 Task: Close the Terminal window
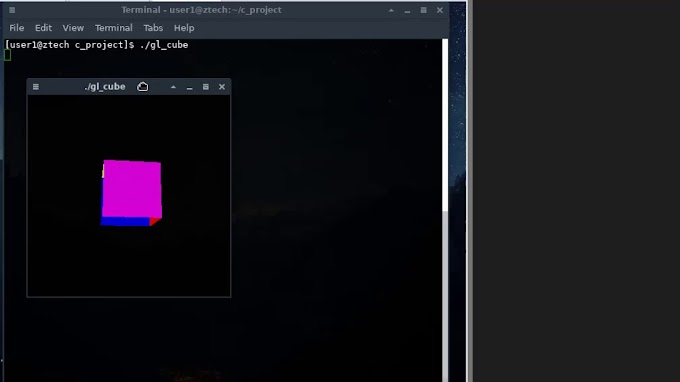coord(440,10)
